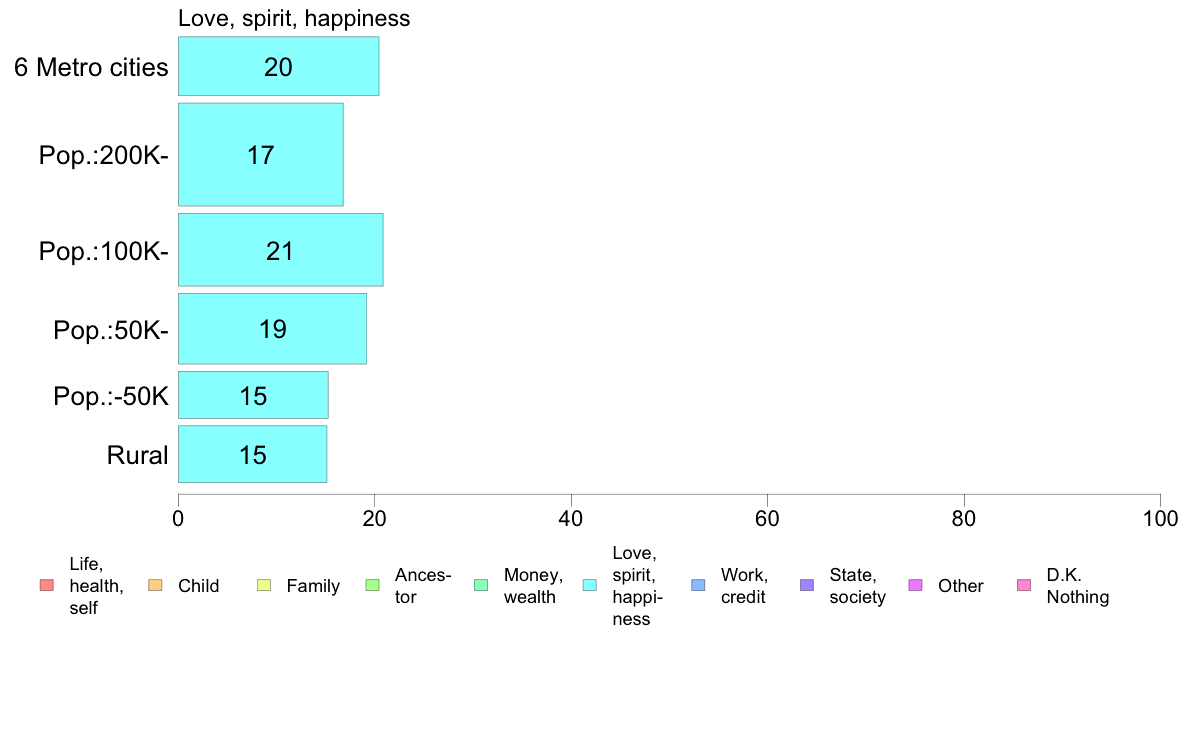Click the pink D.K. Nothing legend swatch

(1024, 585)
